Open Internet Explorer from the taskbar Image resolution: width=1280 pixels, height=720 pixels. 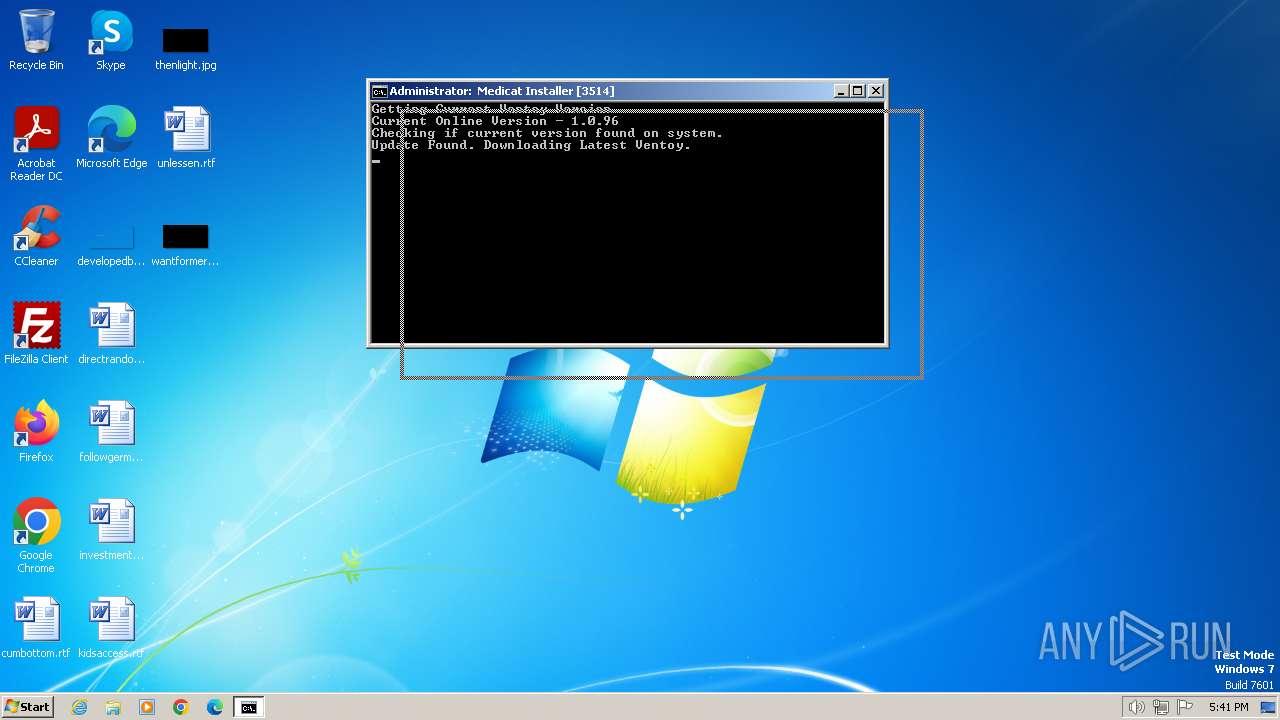pos(79,707)
